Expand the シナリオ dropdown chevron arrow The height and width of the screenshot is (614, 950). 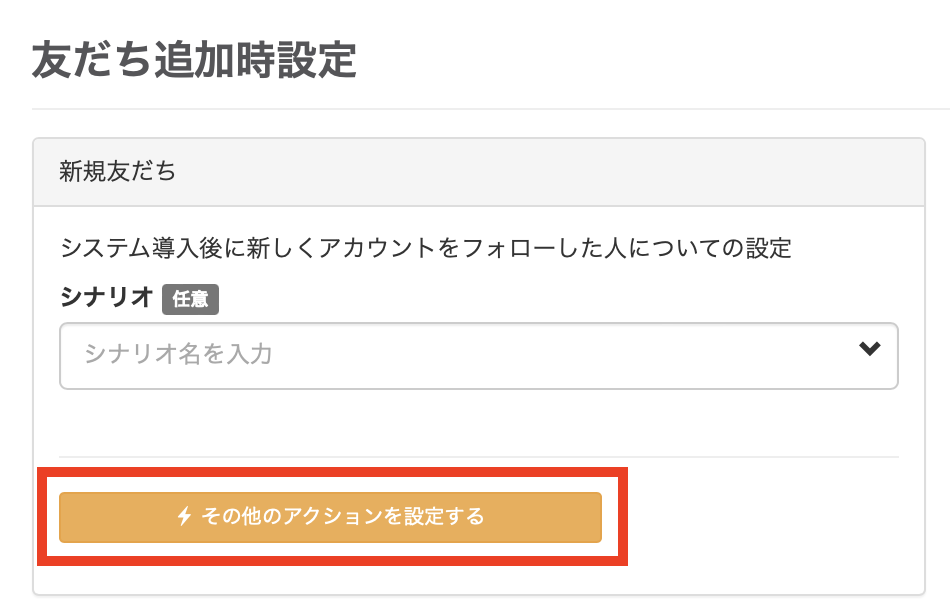[869, 349]
